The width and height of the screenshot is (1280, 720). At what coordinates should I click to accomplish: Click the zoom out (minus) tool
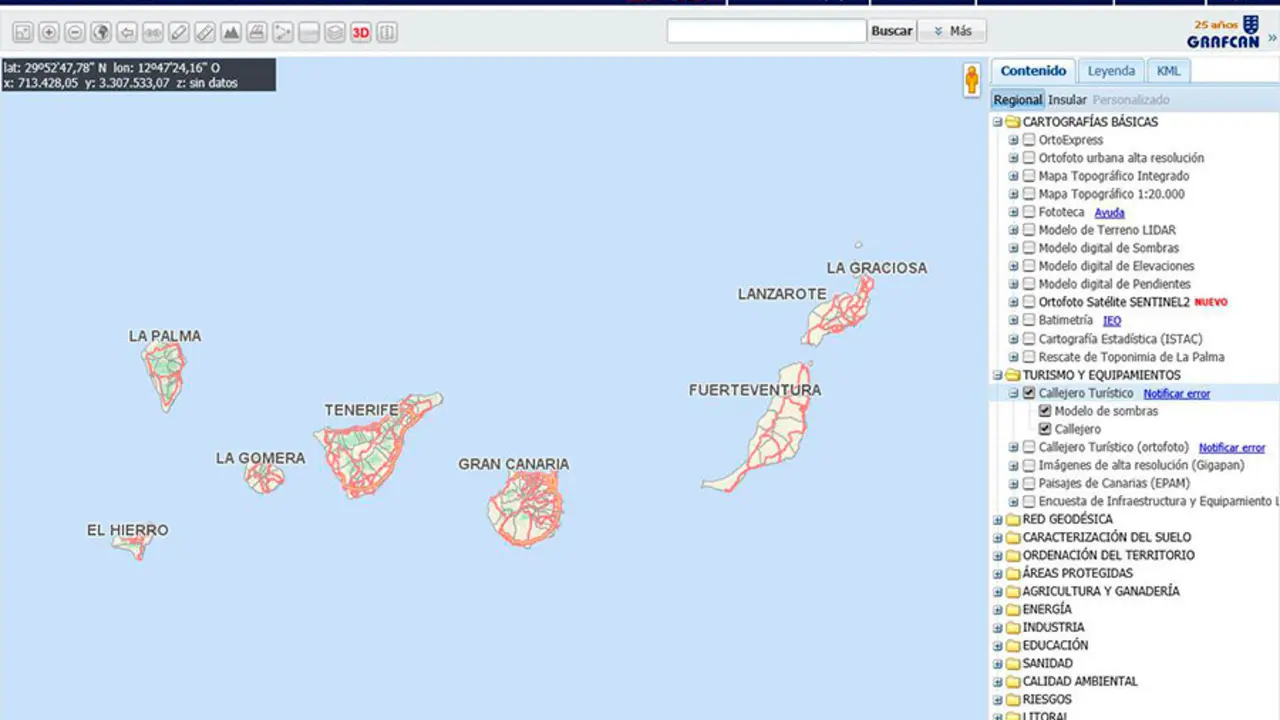coord(75,33)
